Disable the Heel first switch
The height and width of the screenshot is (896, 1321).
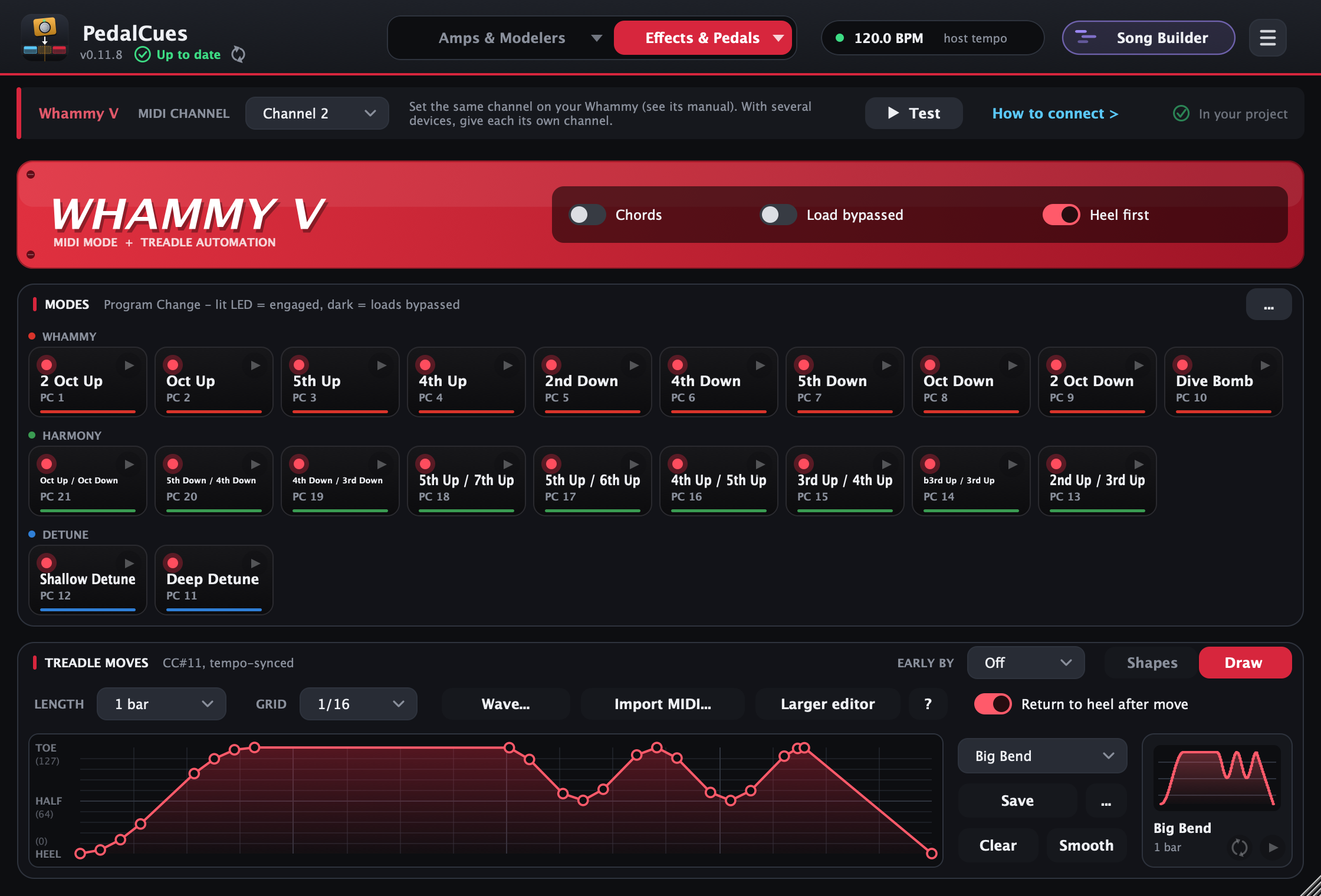tap(1061, 215)
